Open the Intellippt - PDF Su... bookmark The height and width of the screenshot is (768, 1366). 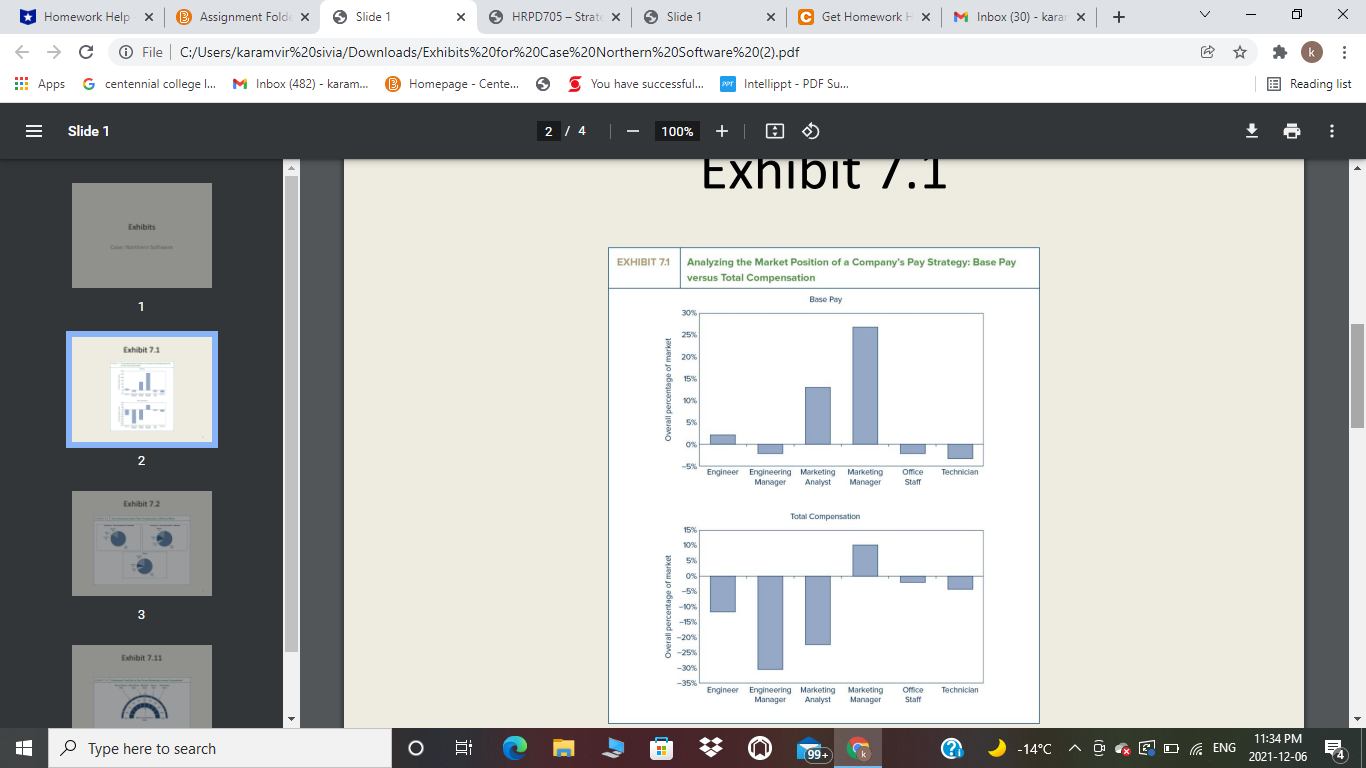(x=784, y=84)
